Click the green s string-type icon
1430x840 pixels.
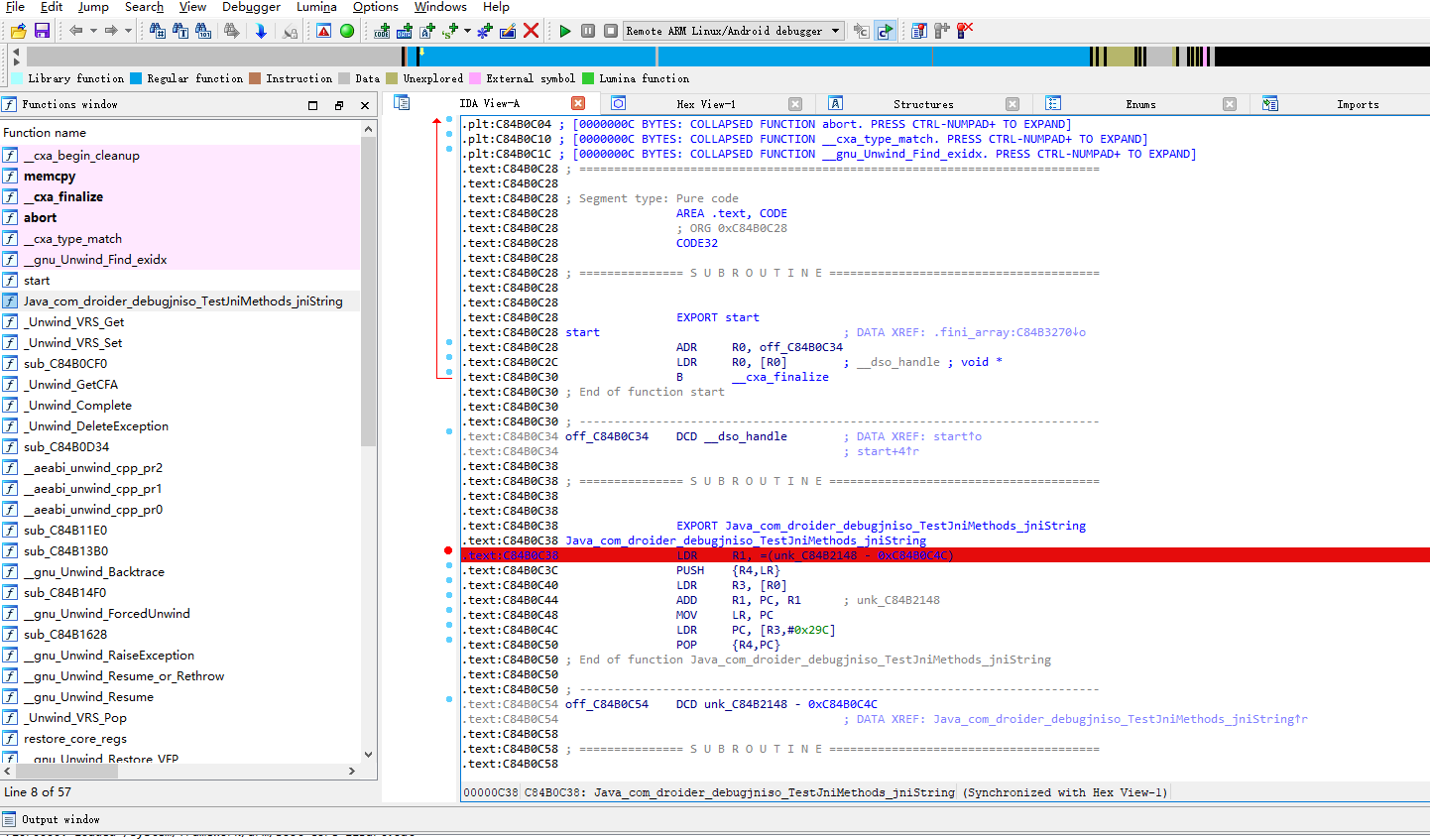point(450,31)
